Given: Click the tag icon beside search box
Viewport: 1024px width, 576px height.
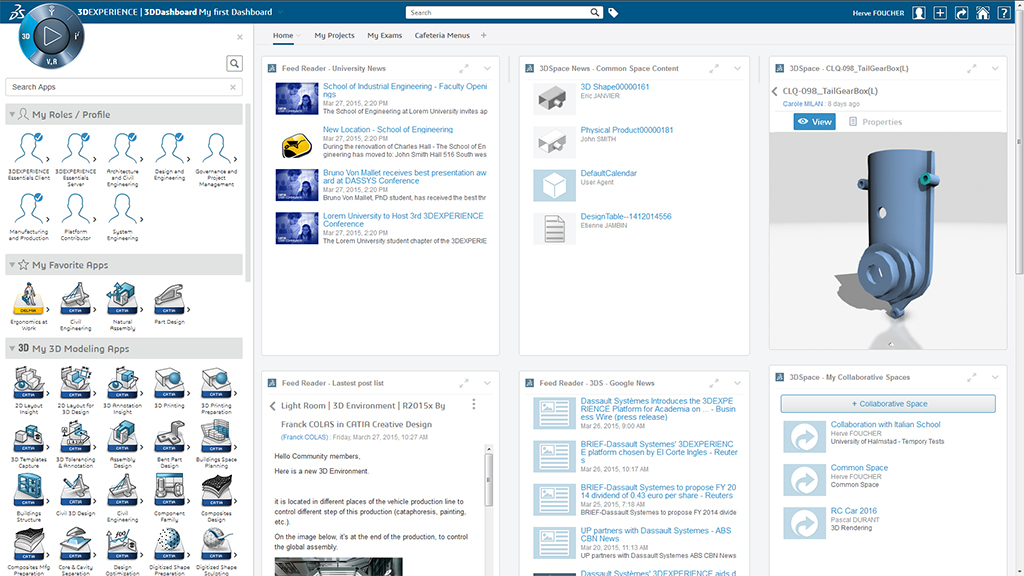Looking at the screenshot, I should tap(613, 13).
